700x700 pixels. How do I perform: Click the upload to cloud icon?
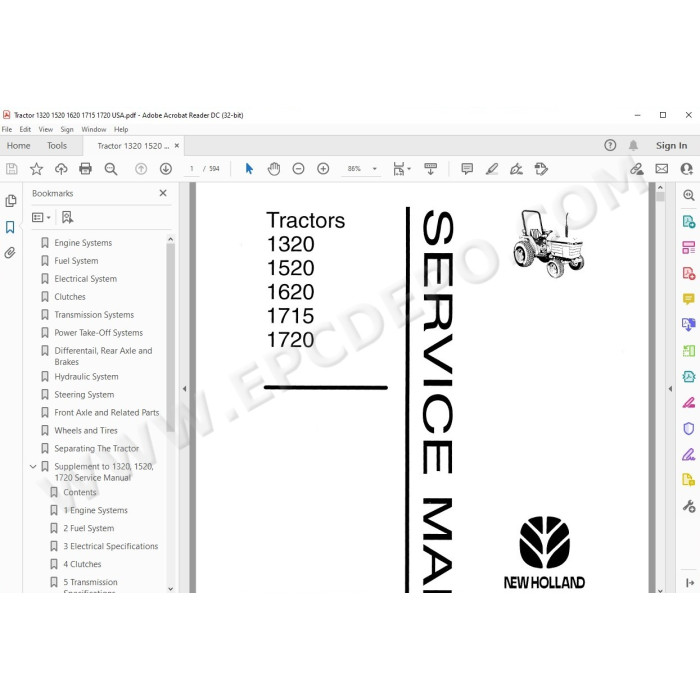coord(61,169)
